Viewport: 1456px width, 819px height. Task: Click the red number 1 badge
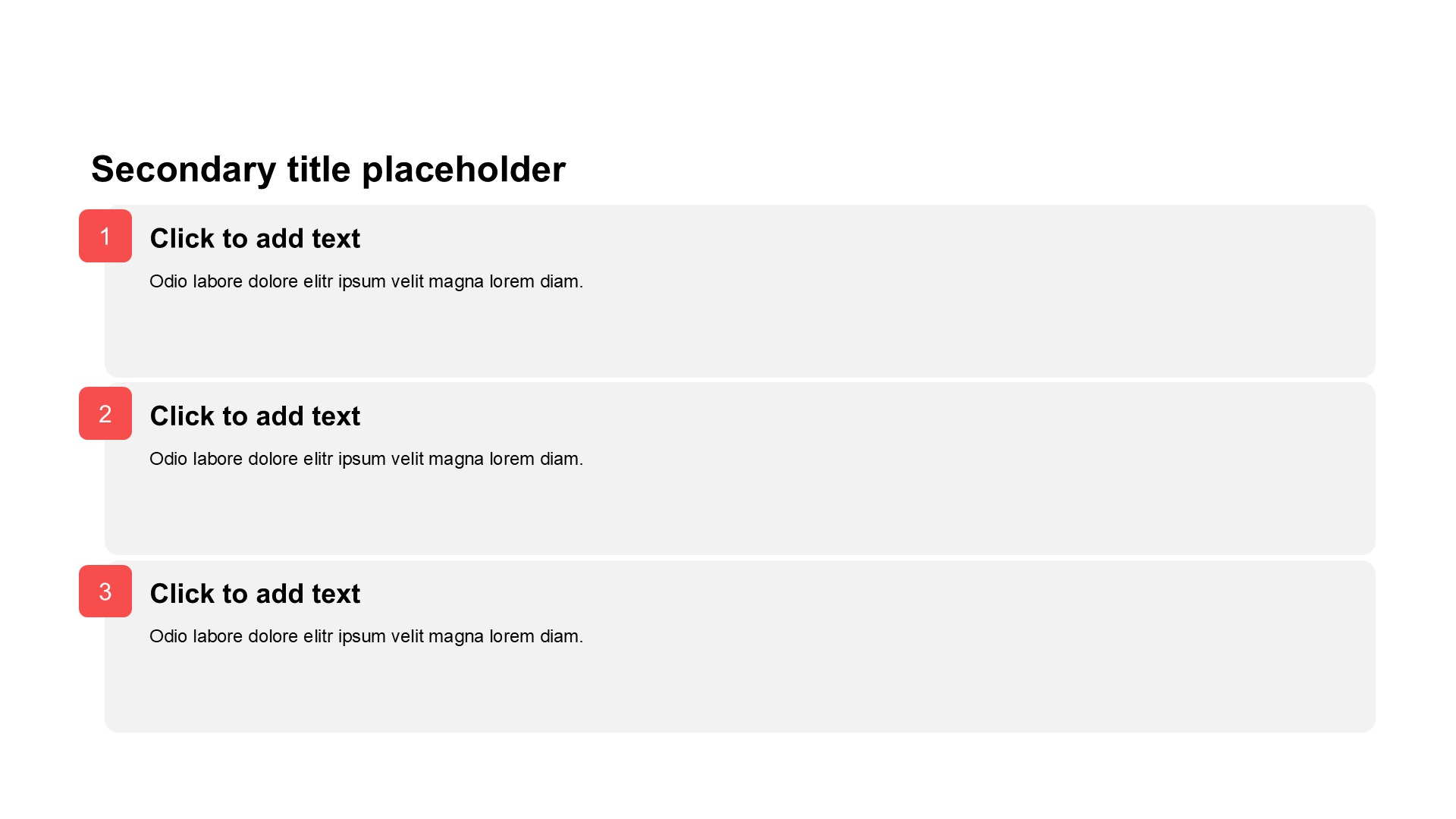click(x=105, y=236)
